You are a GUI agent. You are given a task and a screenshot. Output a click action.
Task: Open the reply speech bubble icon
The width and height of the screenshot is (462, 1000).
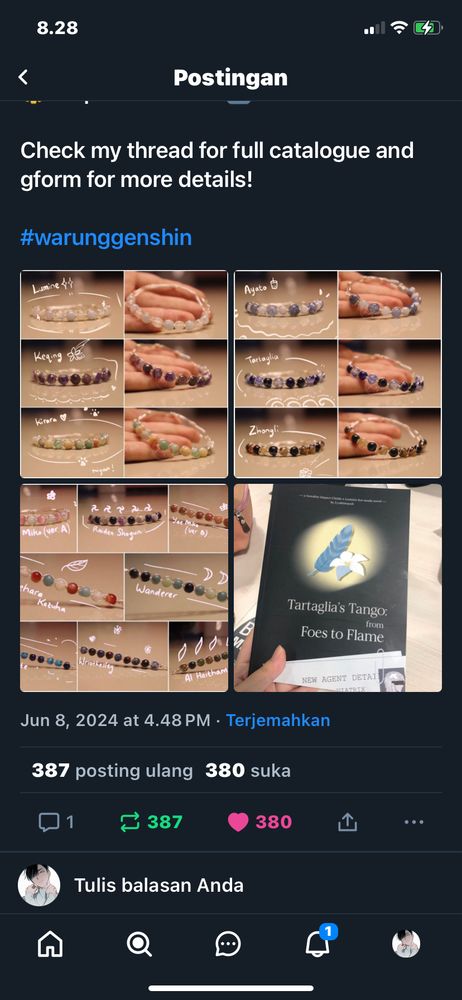(48, 822)
